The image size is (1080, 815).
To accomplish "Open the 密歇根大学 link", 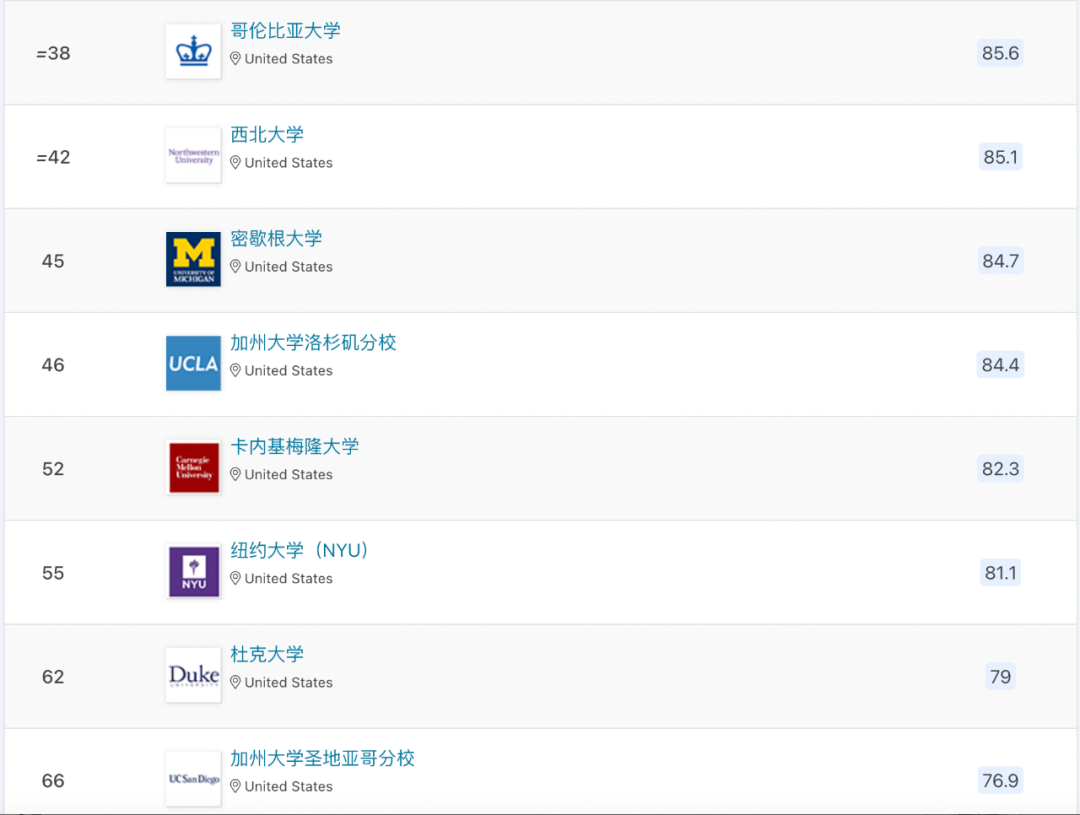I will click(x=276, y=239).
